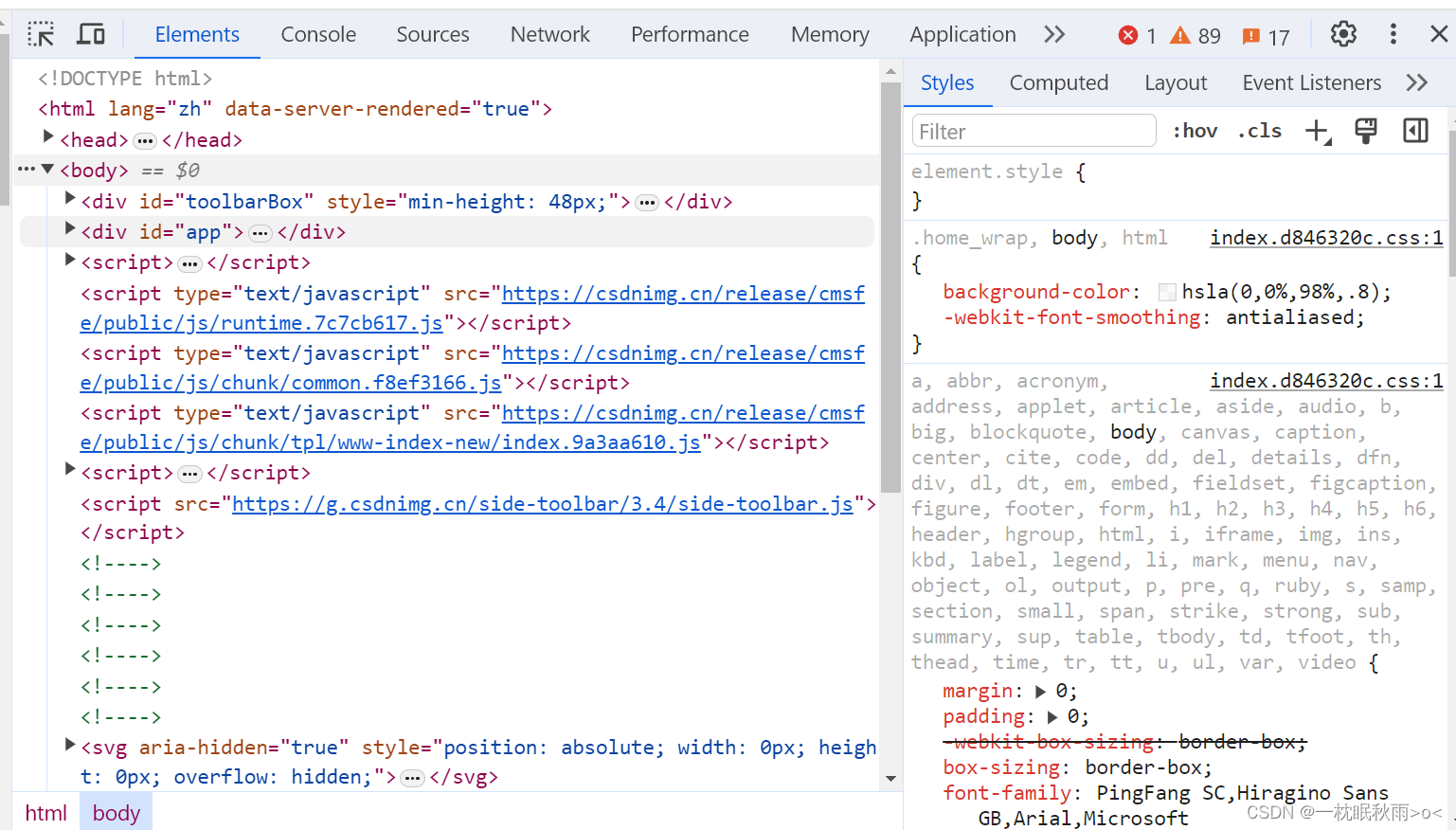
Task: Open index.d846320c.css:1 beside the reset rule
Action: point(1326,381)
